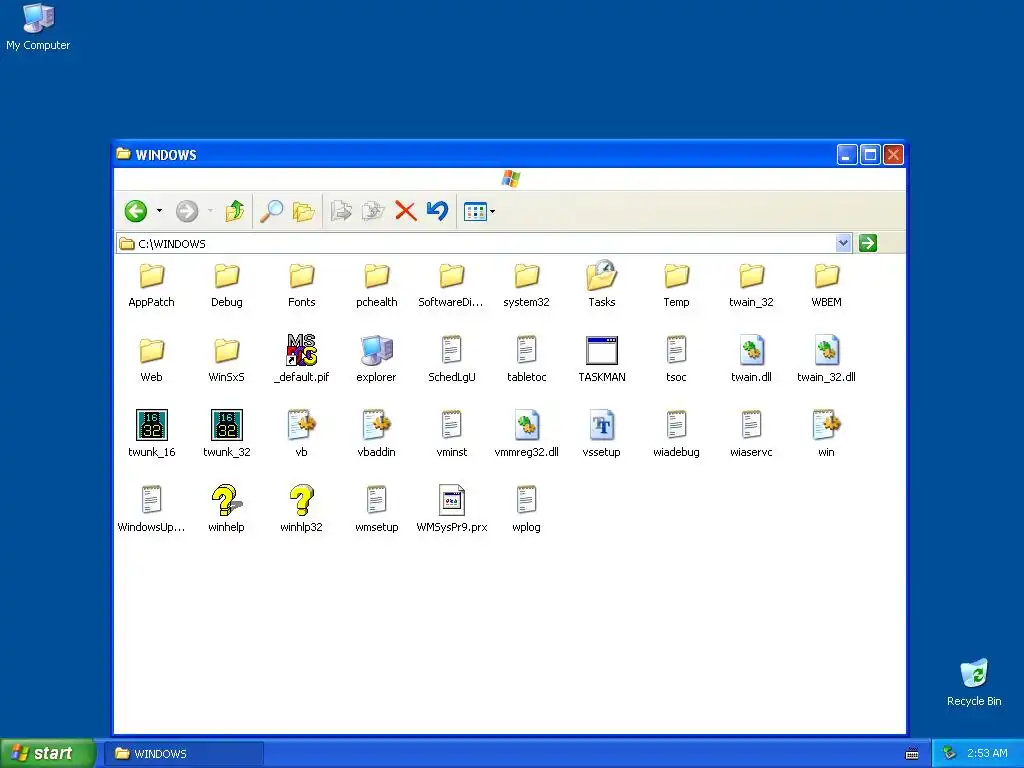Click the green Go arrow button
The image size is (1024, 768).
click(867, 243)
